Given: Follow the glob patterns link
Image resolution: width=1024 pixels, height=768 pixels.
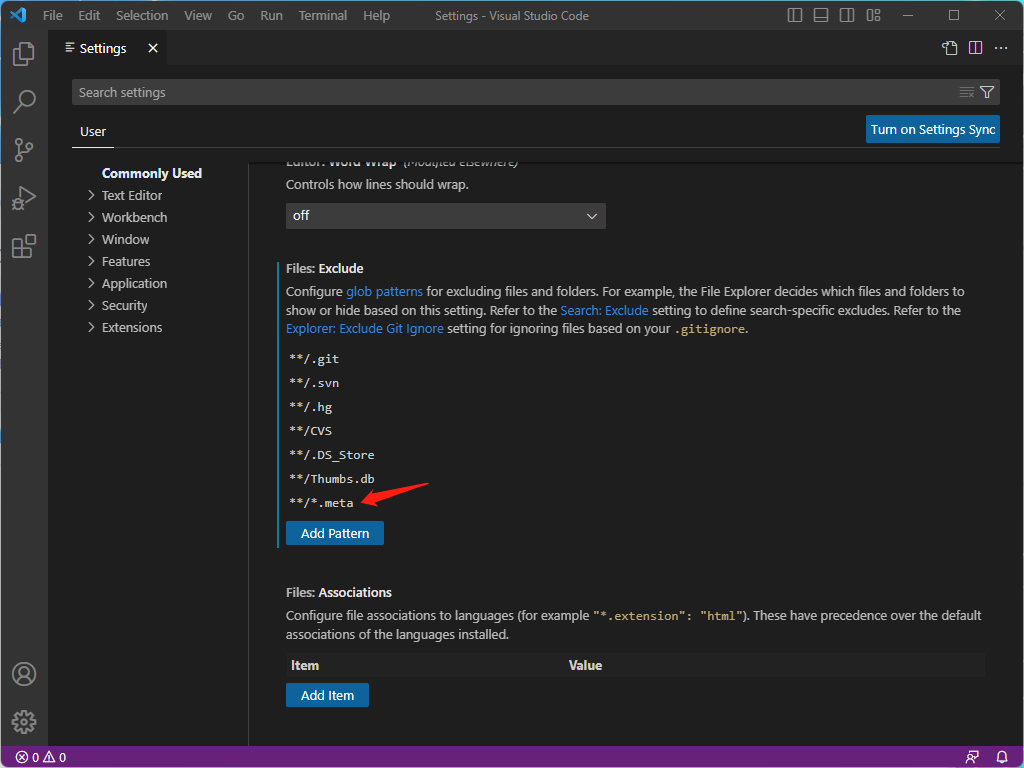Looking at the screenshot, I should click(x=384, y=291).
